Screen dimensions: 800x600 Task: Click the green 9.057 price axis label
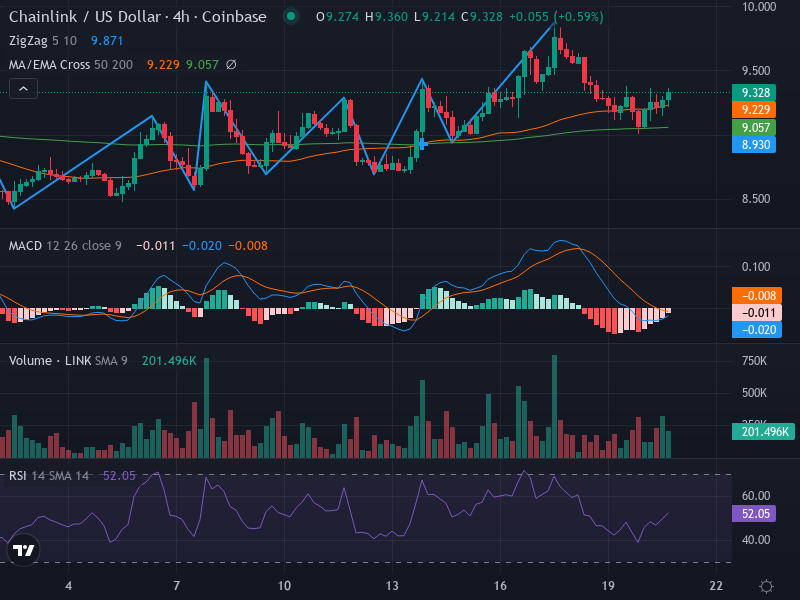click(x=754, y=128)
